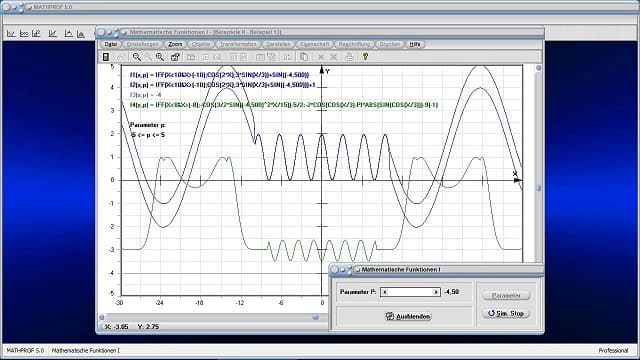Screen dimensions: 640x360
Task: Open the Eigenschaft menu
Action: pos(315,44)
